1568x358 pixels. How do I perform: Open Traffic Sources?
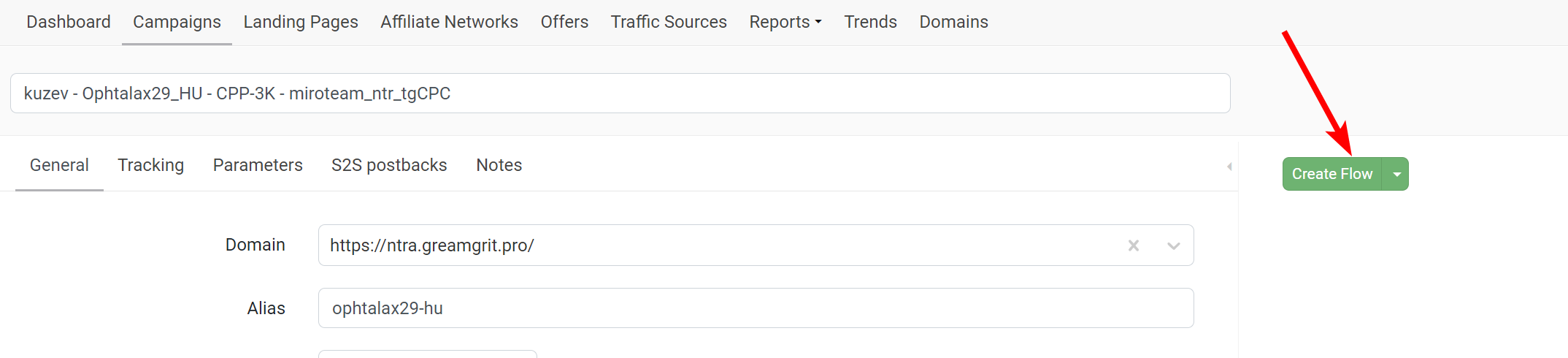click(669, 22)
